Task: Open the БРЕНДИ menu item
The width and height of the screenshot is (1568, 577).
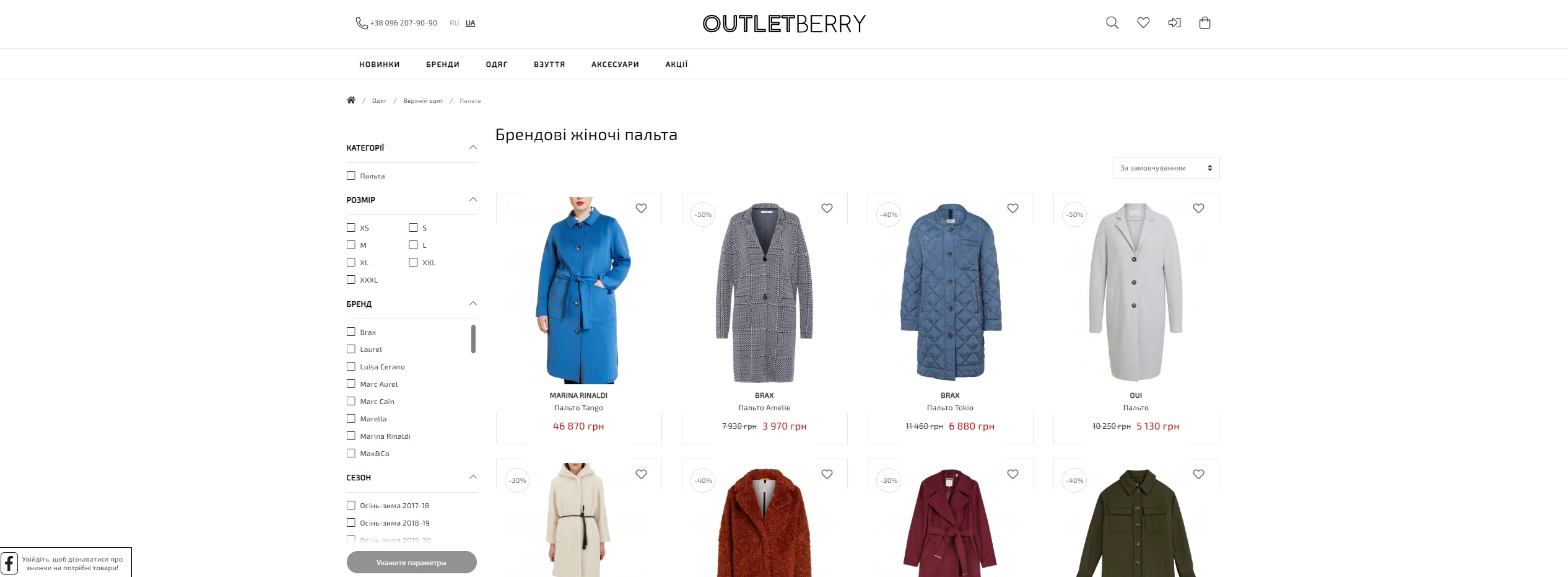Action: (x=443, y=64)
